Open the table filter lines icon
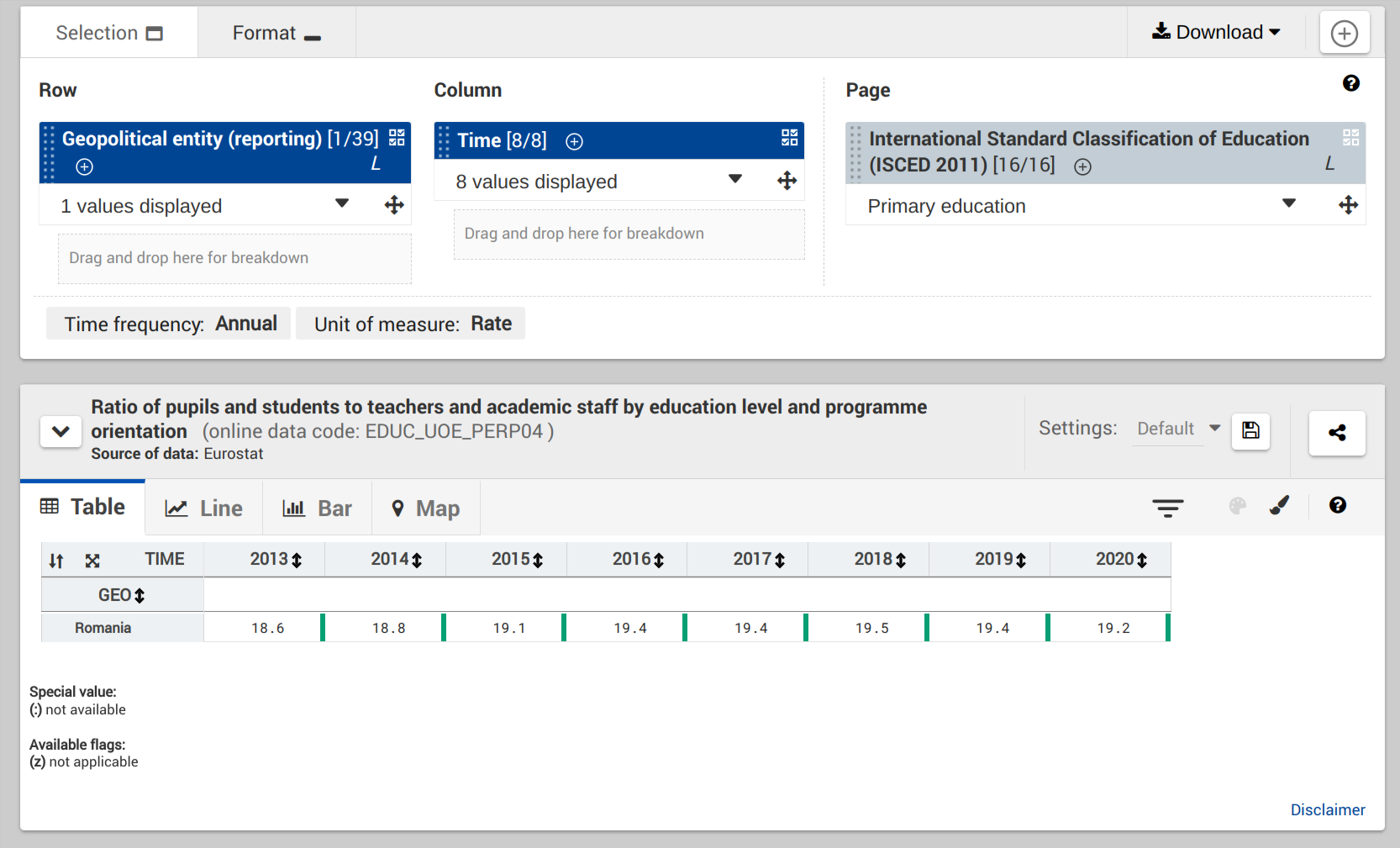The width and height of the screenshot is (1400, 848). (1167, 507)
